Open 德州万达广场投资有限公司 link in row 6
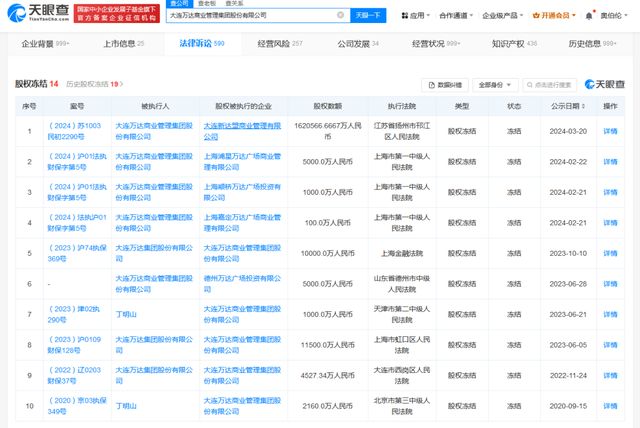 point(242,284)
